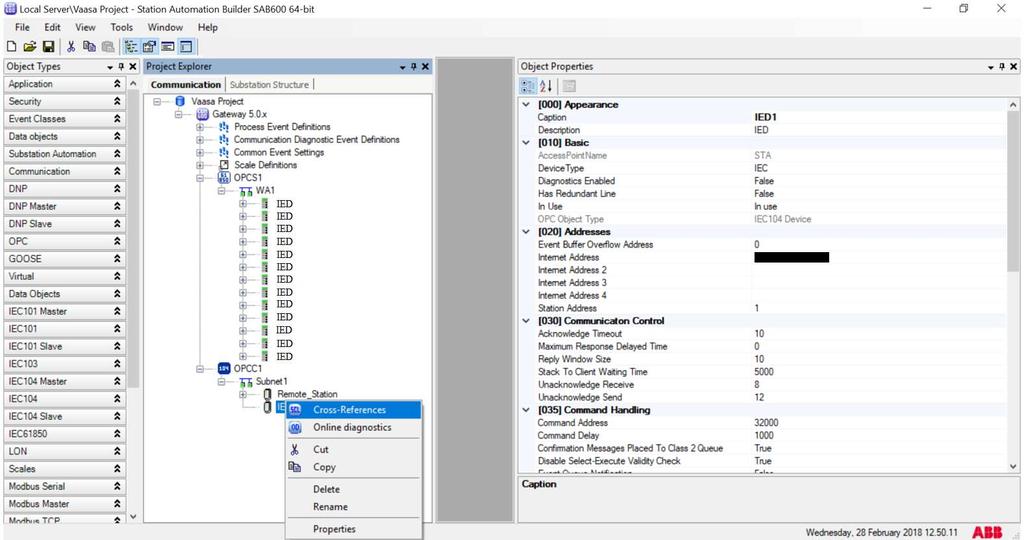Save the project using the floppy icon
Screen dimensions: 1024x540
(48, 46)
